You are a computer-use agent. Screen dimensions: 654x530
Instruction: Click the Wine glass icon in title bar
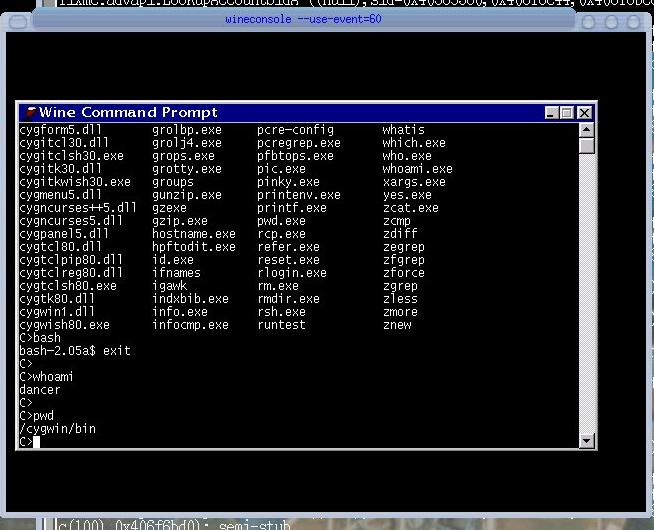pyautogui.click(x=31, y=112)
